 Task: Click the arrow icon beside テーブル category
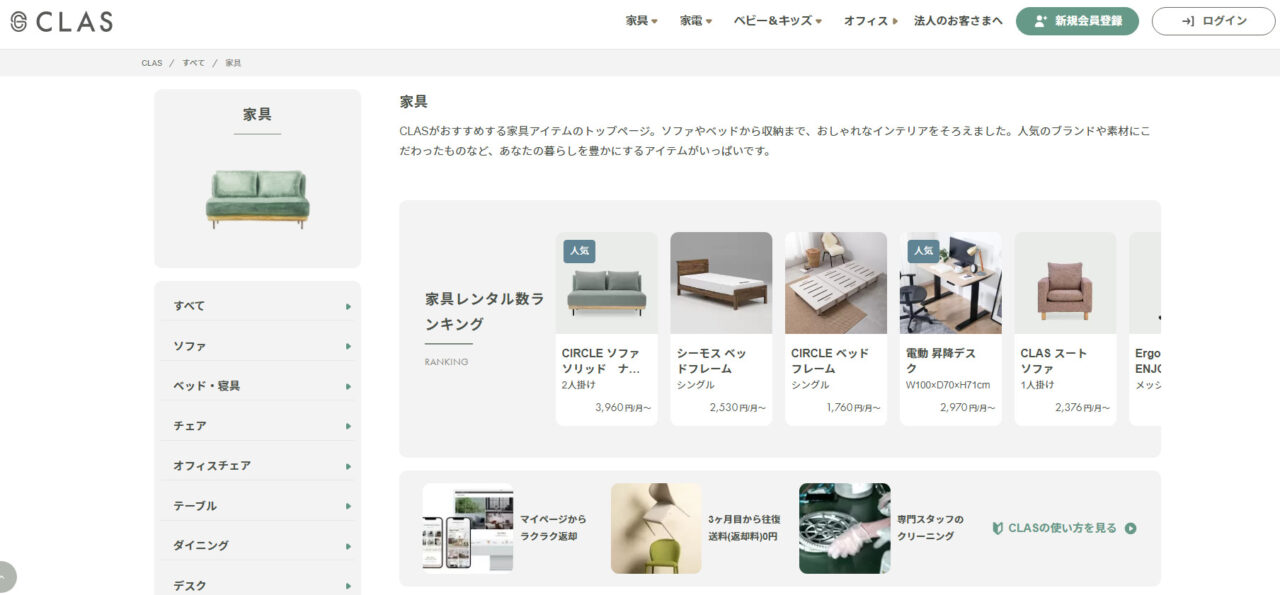[x=348, y=506]
